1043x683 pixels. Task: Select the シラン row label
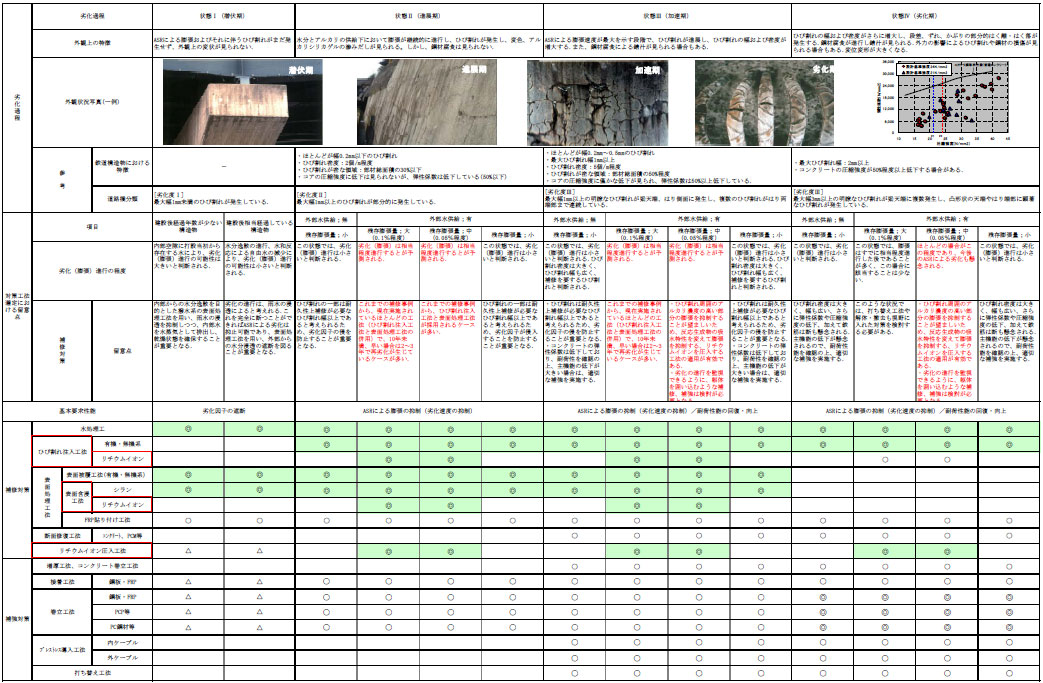[x=119, y=490]
